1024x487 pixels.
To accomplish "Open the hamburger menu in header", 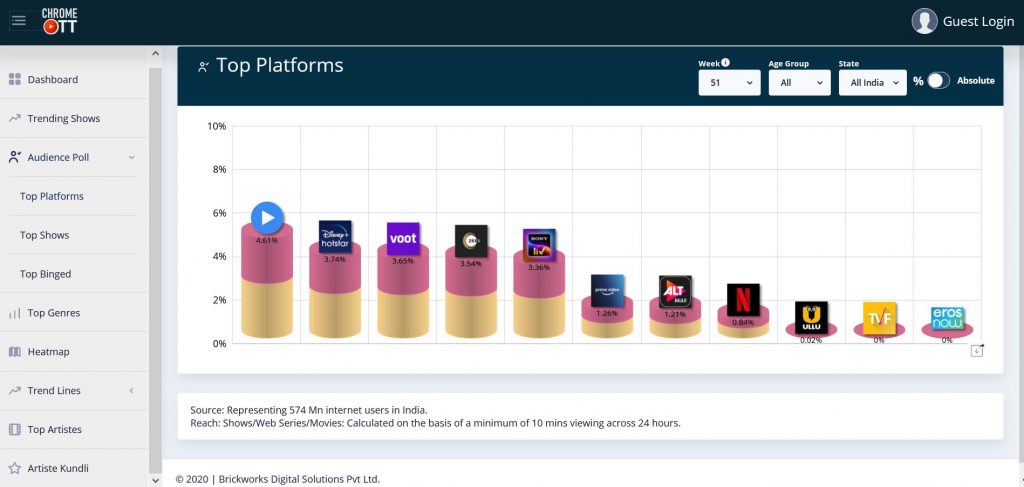I will (19, 20).
